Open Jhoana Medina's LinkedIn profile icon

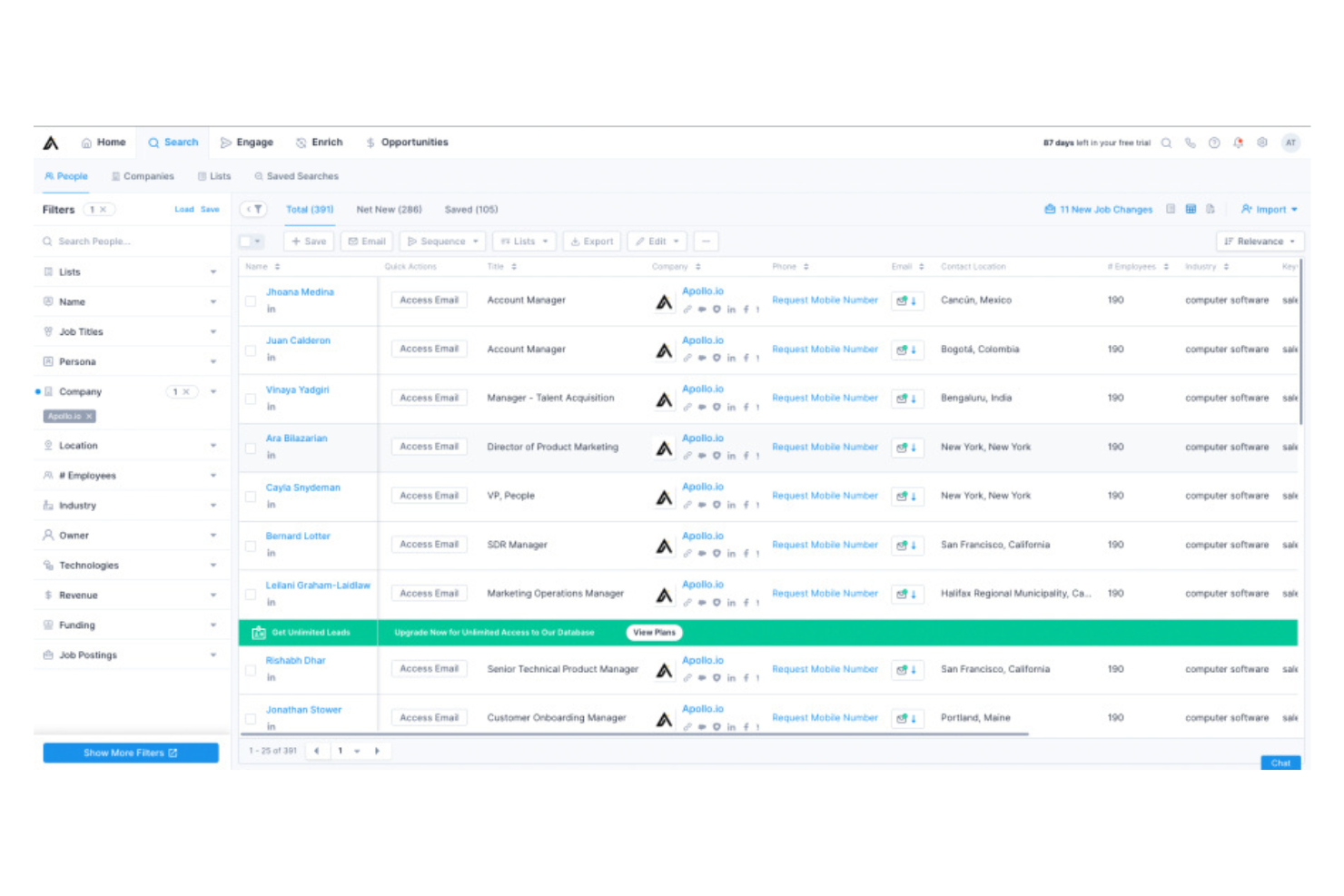pyautogui.click(x=271, y=310)
